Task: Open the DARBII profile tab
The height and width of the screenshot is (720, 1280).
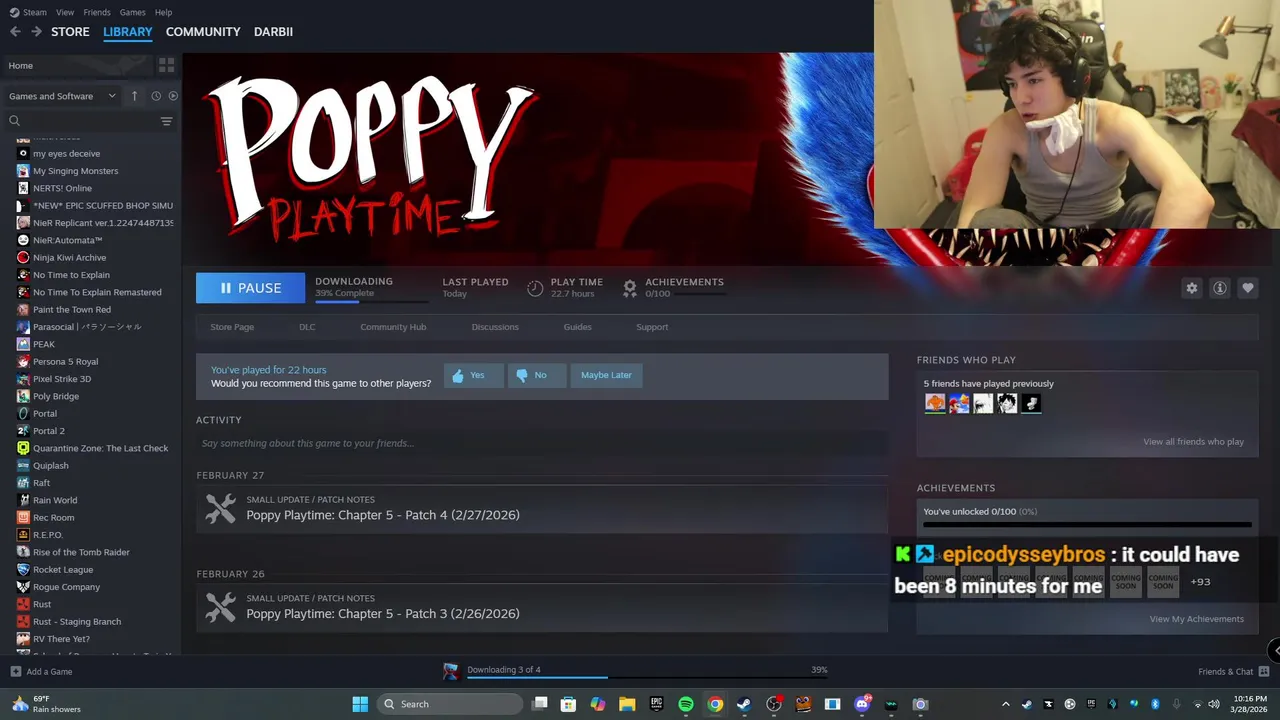Action: (273, 32)
